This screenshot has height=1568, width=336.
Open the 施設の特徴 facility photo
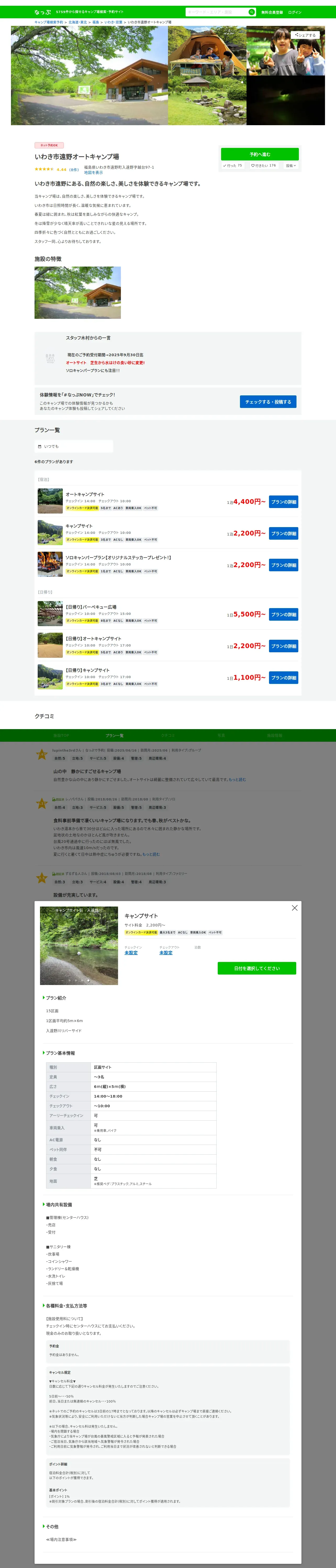coord(77,293)
